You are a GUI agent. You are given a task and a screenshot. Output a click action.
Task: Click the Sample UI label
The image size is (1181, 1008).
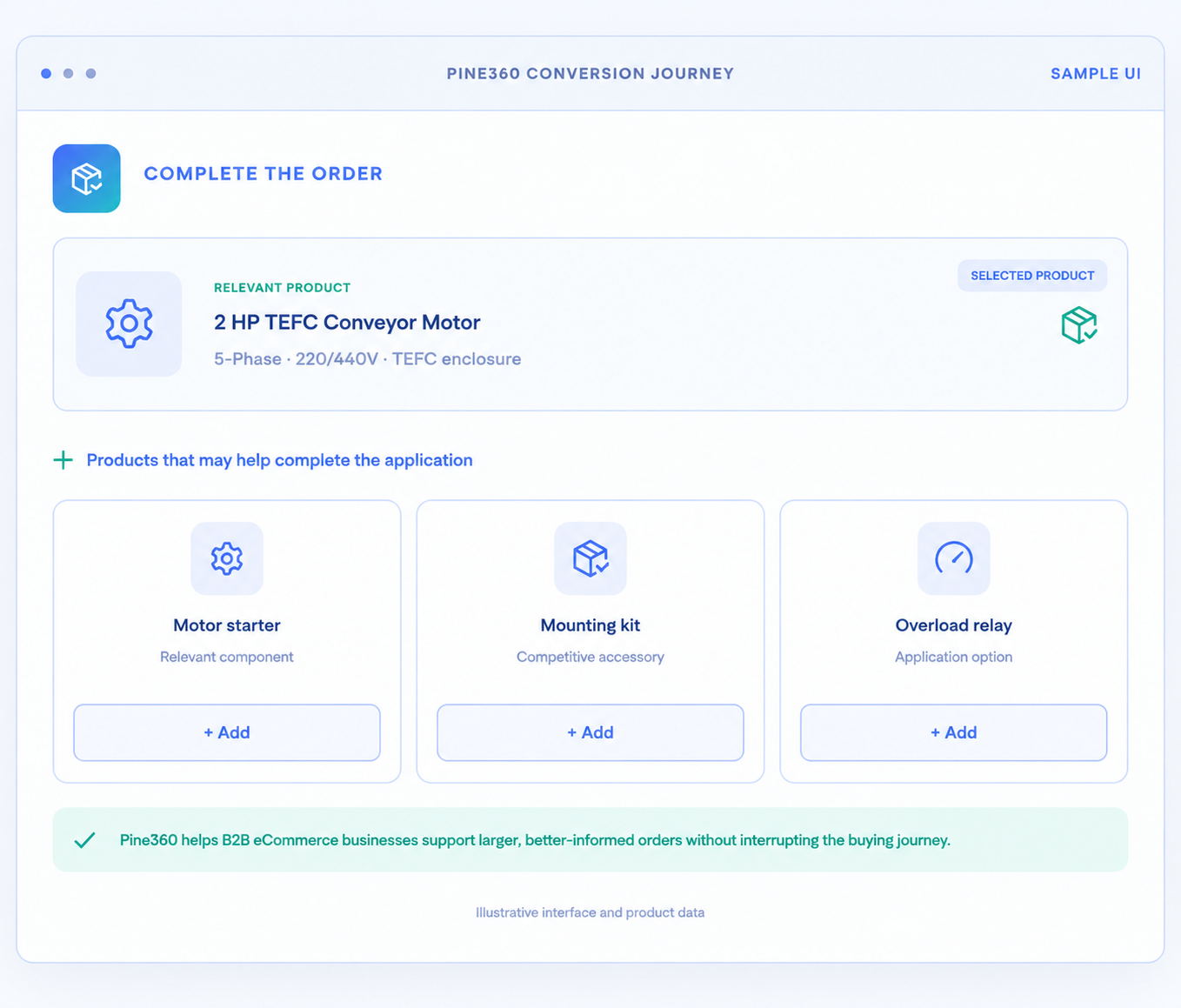click(x=1096, y=74)
